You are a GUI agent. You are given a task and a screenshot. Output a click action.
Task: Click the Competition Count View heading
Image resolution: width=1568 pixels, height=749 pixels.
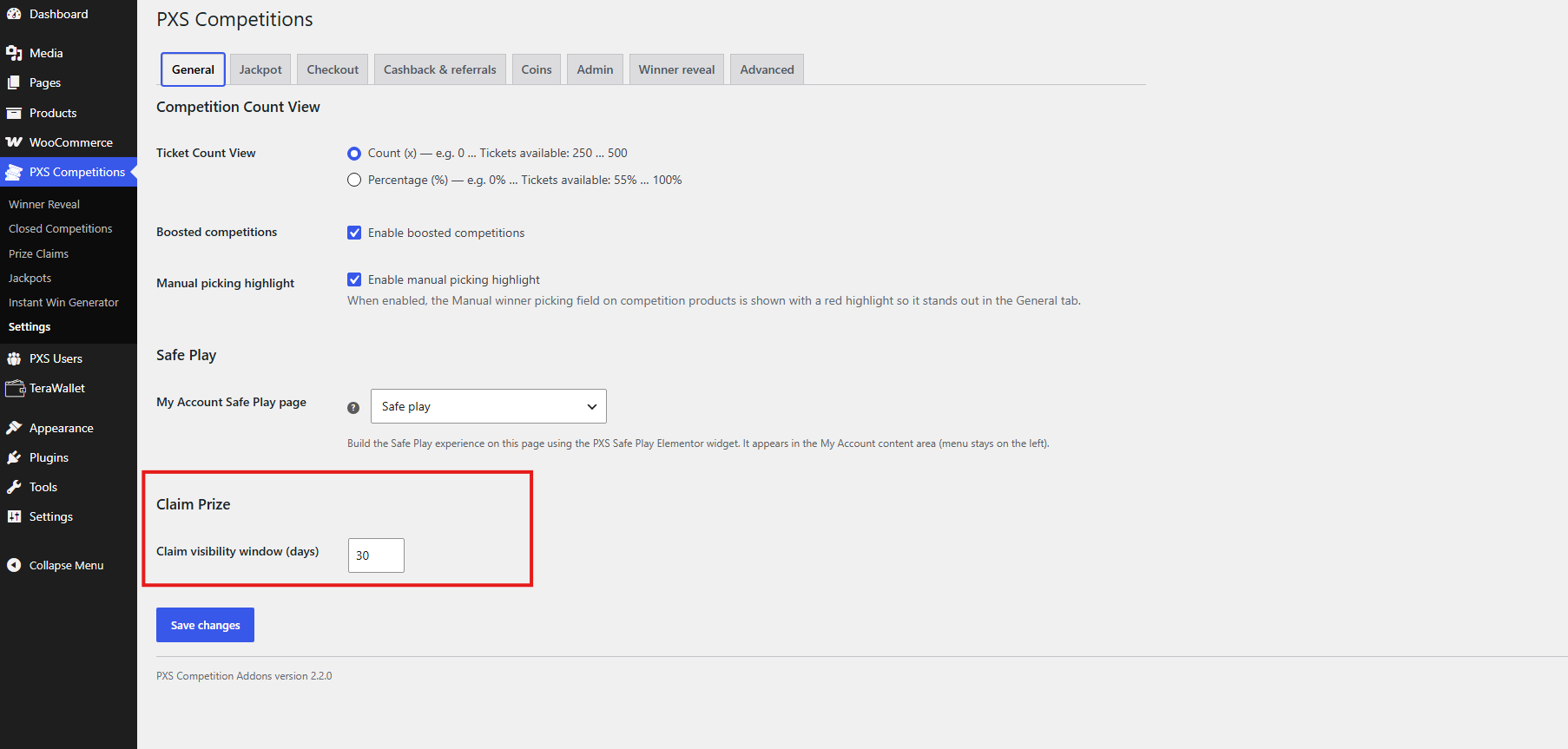click(x=238, y=107)
